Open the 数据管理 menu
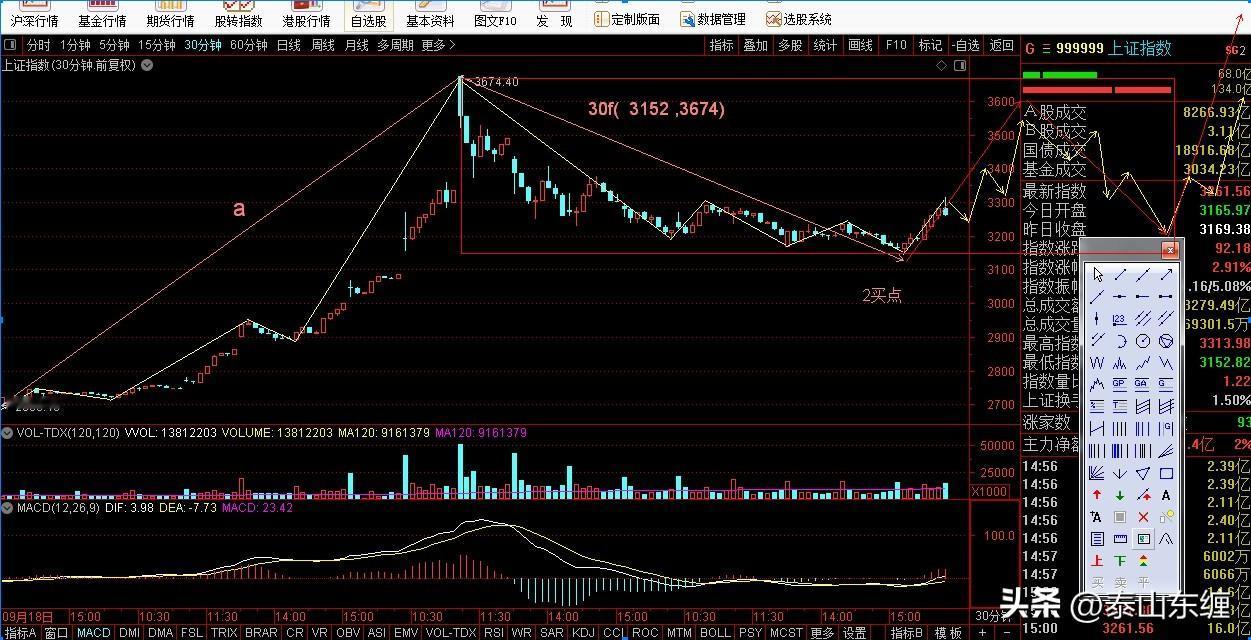 coord(713,19)
